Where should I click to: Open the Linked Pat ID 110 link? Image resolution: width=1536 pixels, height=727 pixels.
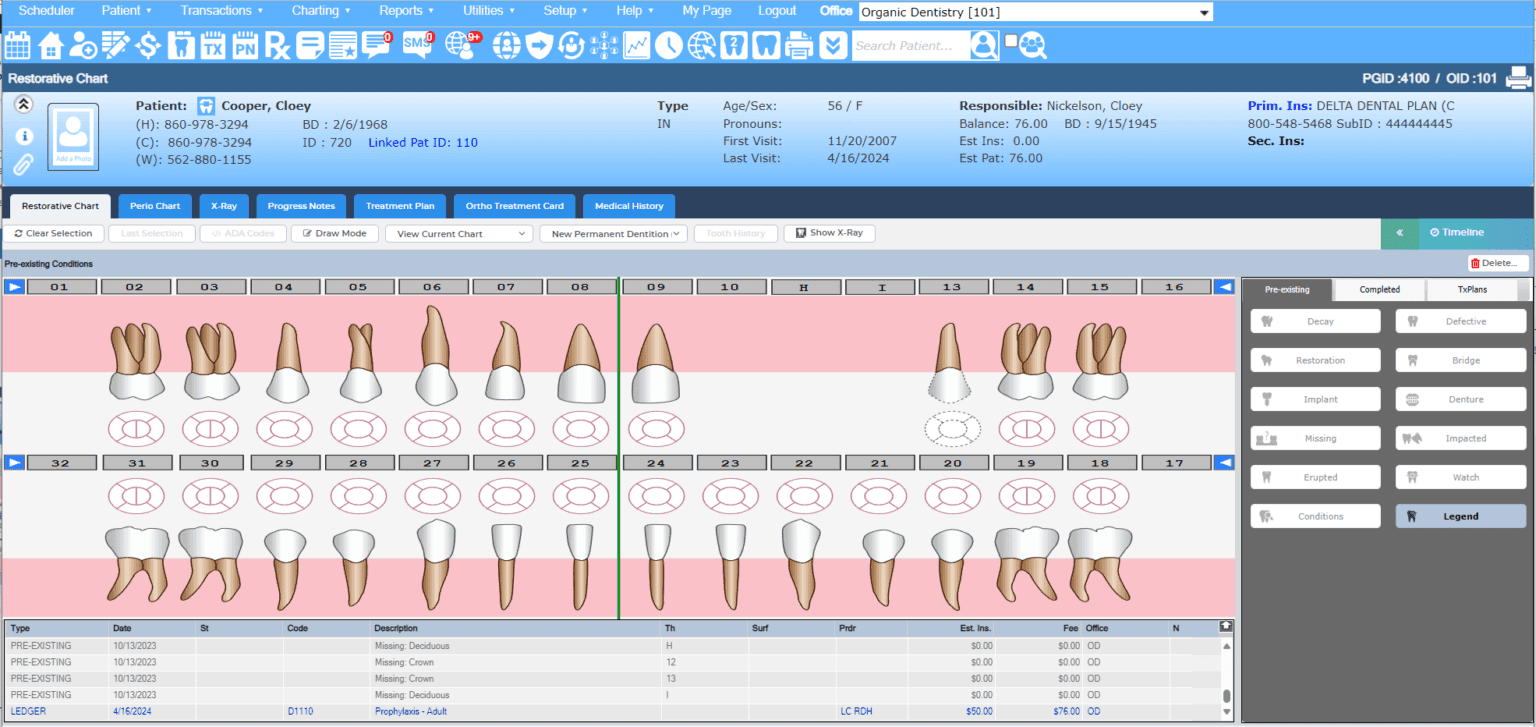click(422, 141)
